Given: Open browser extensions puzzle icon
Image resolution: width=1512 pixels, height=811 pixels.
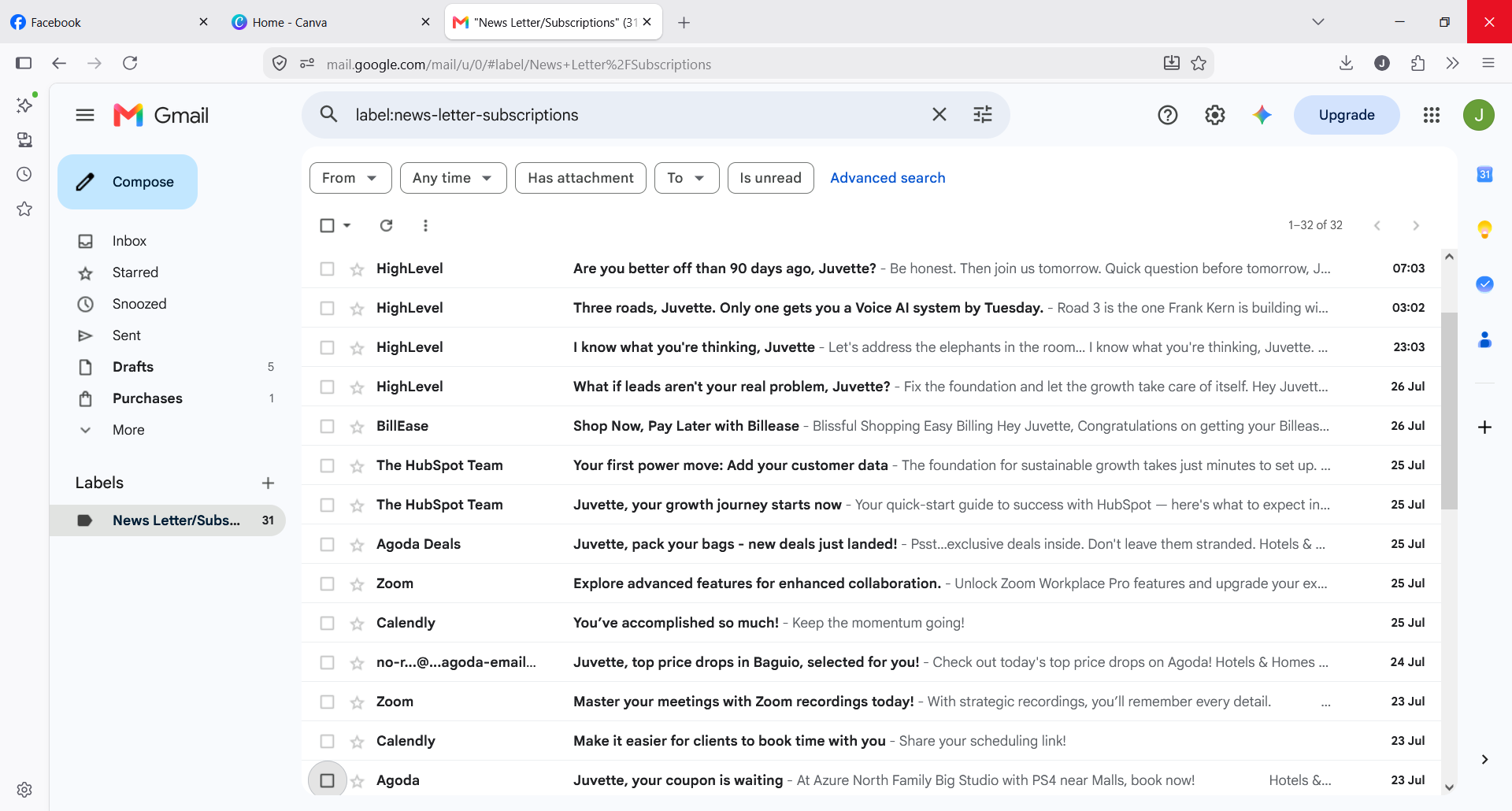Looking at the screenshot, I should pos(1417,63).
